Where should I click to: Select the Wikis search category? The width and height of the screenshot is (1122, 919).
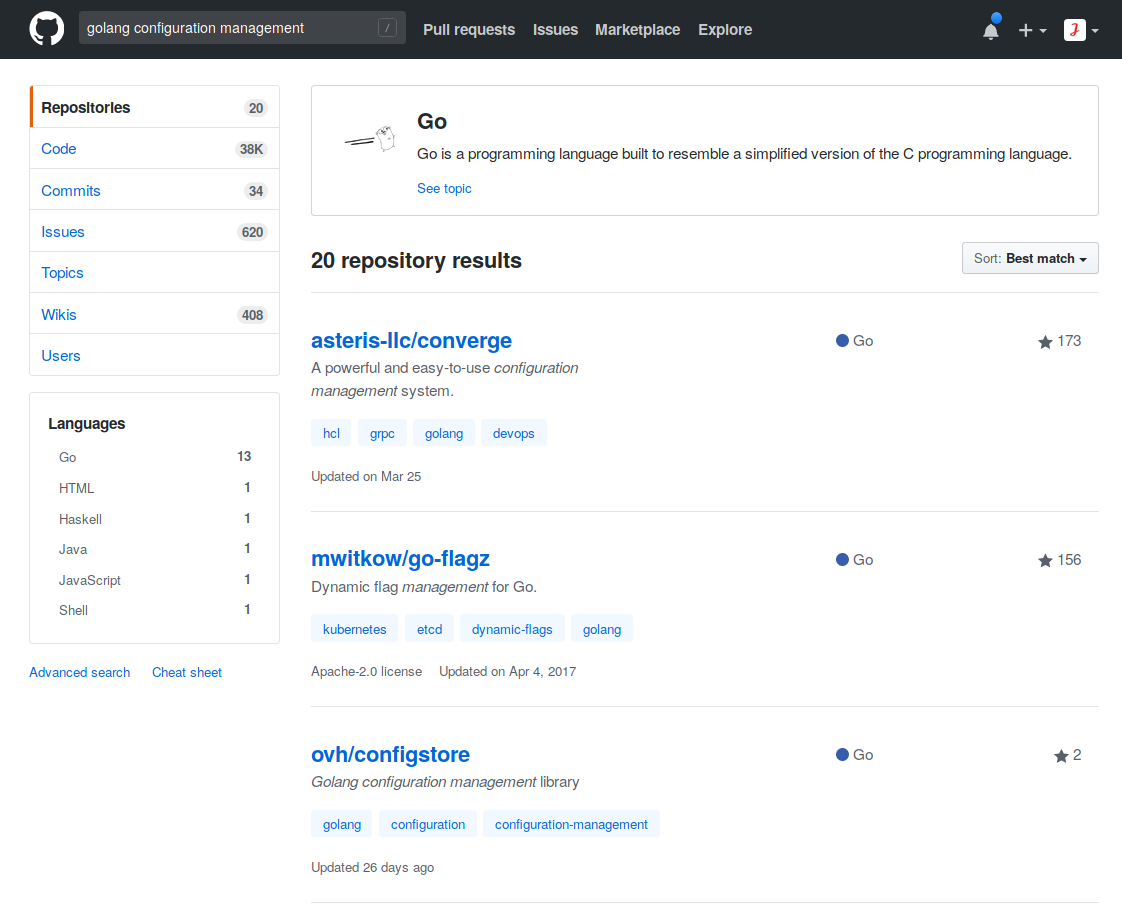pyautogui.click(x=155, y=314)
